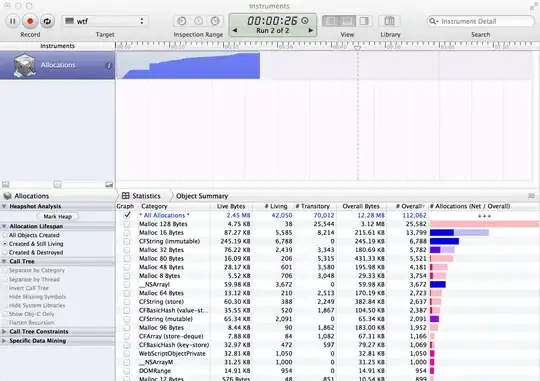Click the red Record button
540x381 pixels.
coord(30,21)
